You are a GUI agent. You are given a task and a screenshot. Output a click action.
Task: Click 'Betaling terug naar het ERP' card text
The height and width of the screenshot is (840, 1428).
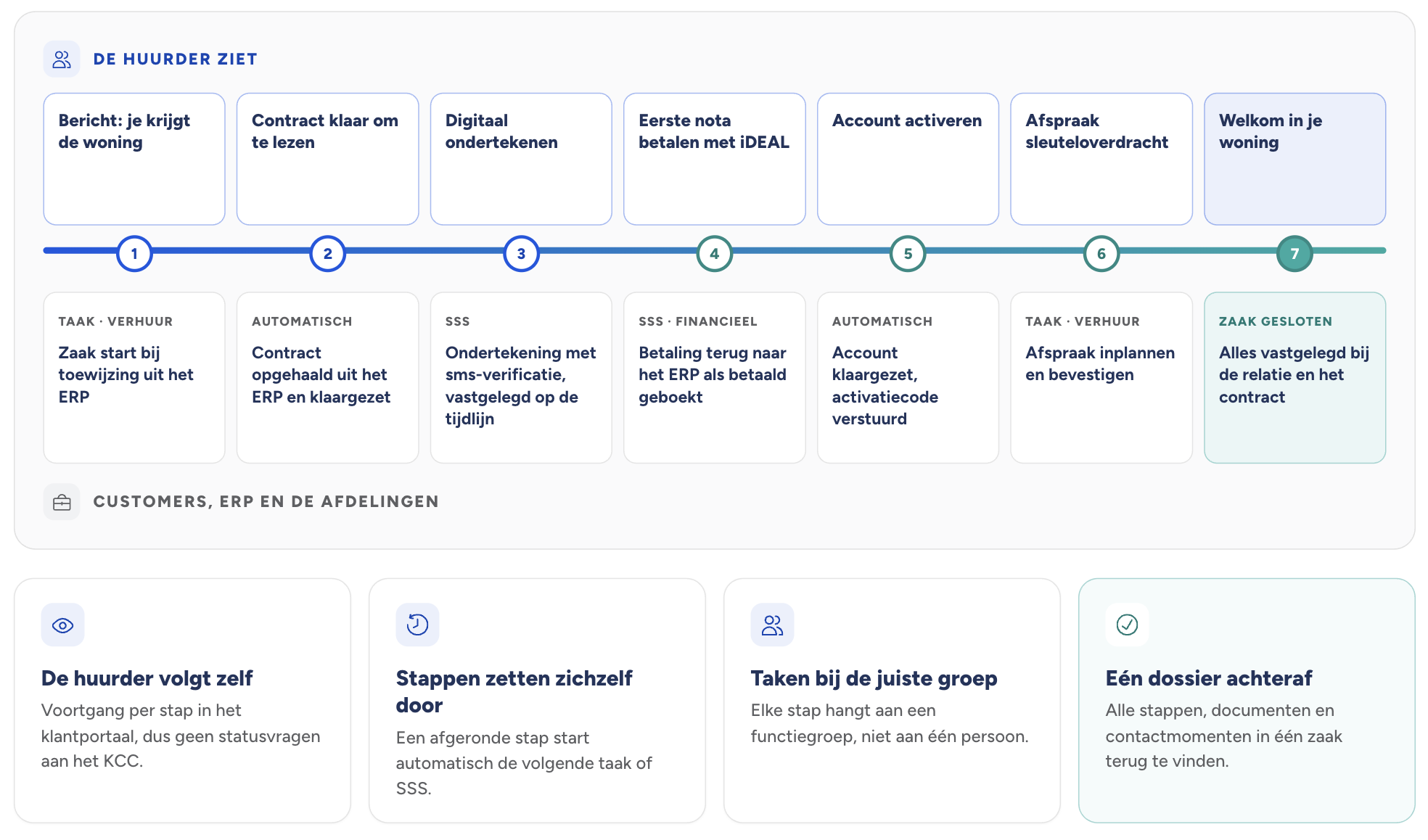coord(713,374)
